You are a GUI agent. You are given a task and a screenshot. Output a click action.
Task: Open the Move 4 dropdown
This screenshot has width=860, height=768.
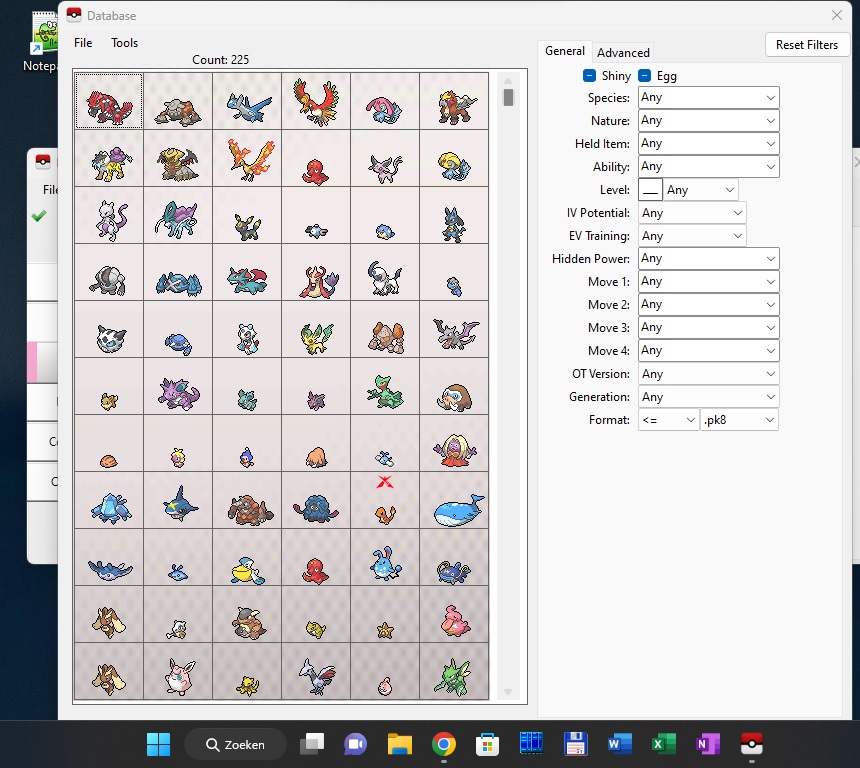pos(708,351)
